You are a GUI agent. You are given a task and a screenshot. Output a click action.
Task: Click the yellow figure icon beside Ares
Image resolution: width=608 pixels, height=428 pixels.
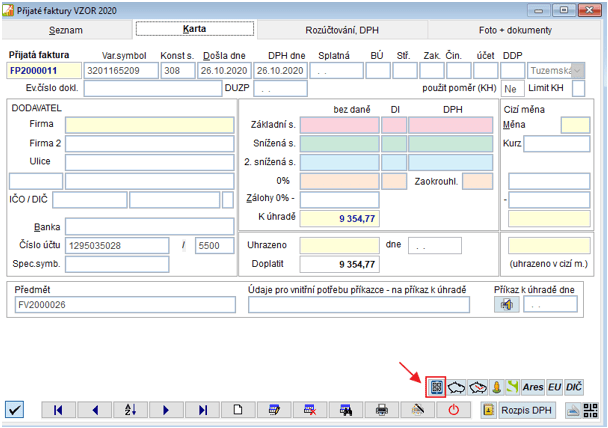pyautogui.click(x=496, y=387)
